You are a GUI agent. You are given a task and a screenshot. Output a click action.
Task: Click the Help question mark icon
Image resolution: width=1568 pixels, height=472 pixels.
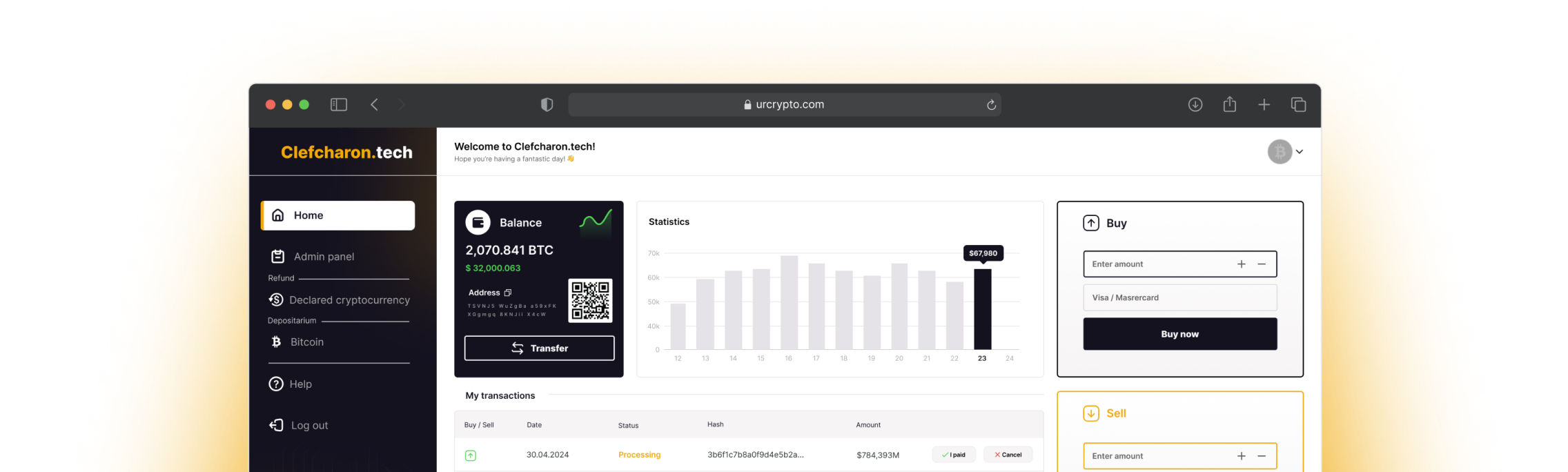coord(276,384)
